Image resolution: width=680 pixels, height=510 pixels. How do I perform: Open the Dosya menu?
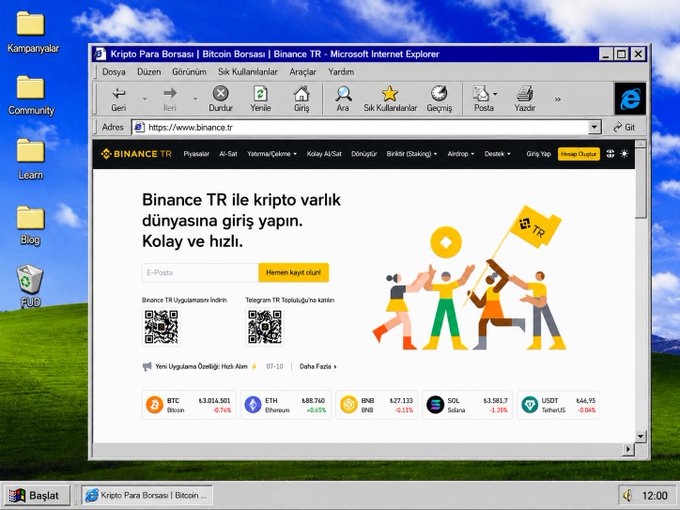[114, 72]
